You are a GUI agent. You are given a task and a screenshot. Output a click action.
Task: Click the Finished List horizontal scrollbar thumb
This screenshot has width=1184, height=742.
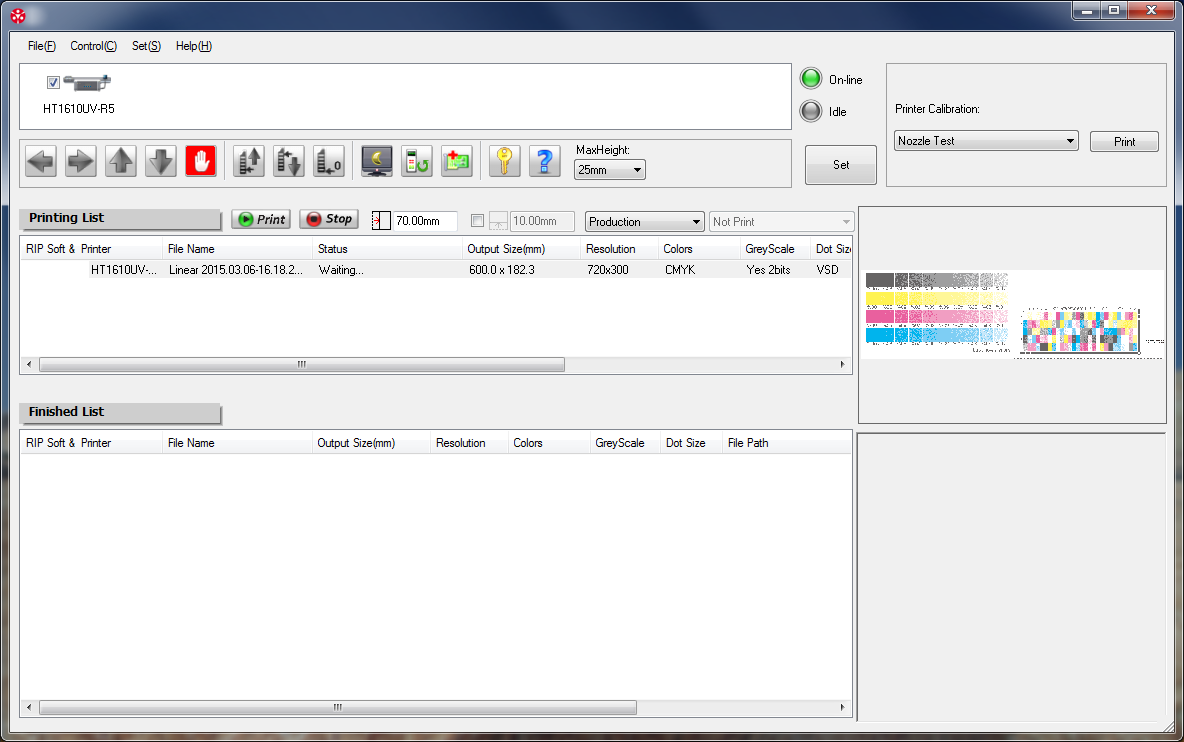[338, 708]
